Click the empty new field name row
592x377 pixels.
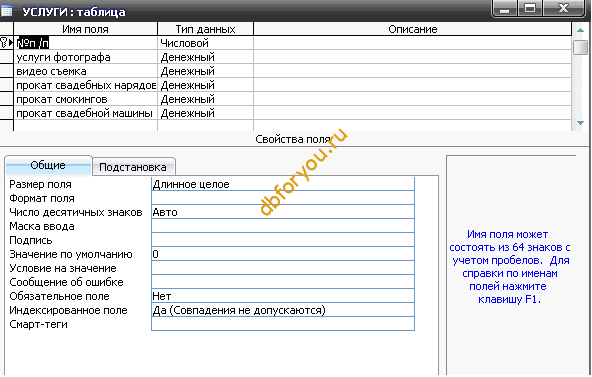(x=85, y=126)
